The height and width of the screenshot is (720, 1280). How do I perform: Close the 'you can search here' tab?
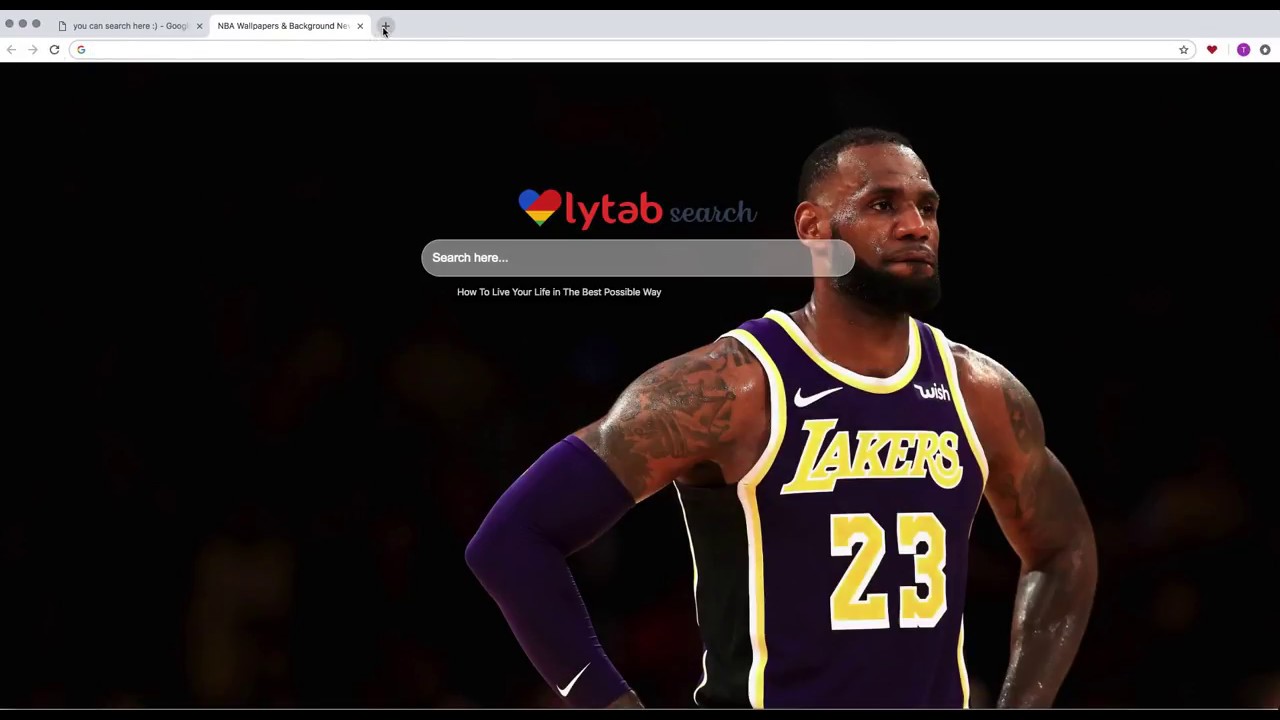tap(199, 26)
